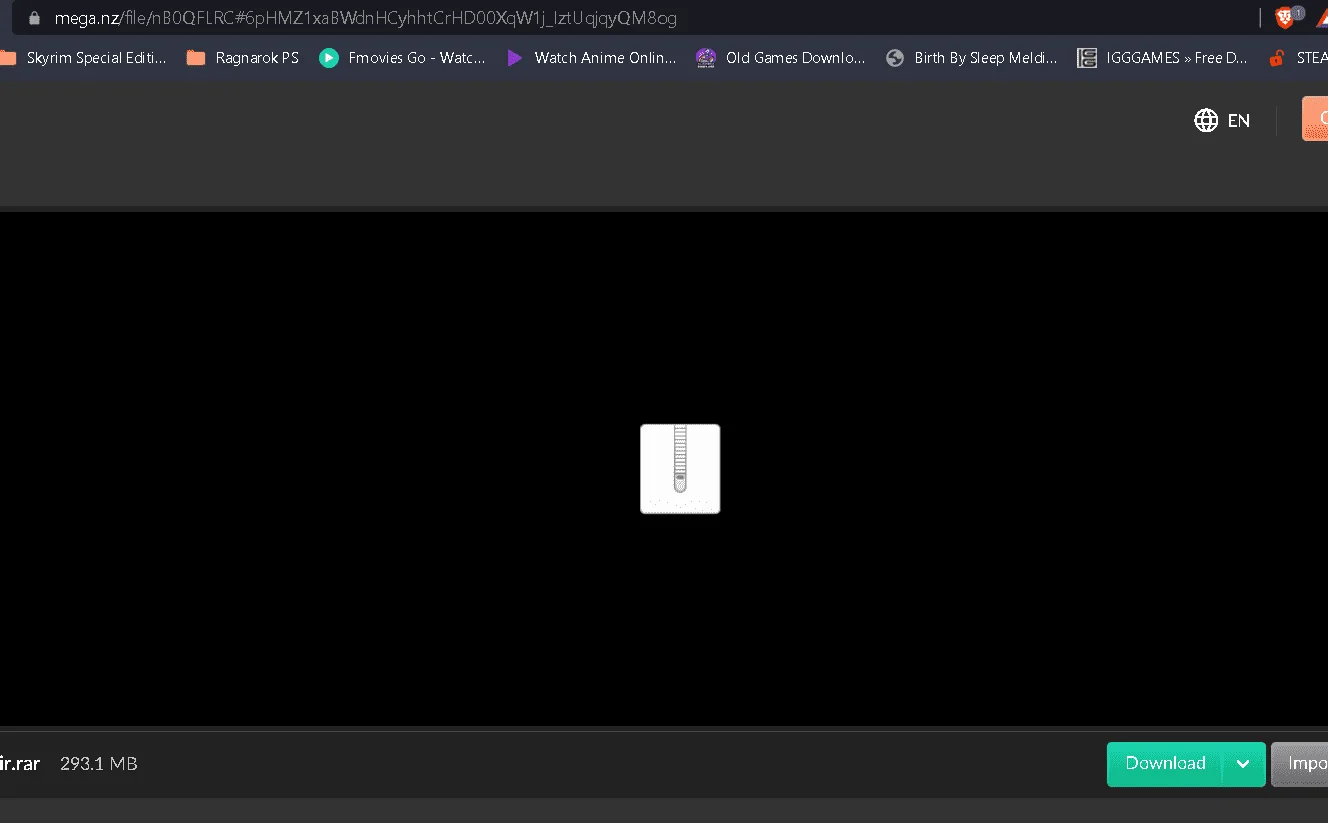
Task: Open the IGGGAMES Free Download bookmark
Action: 1162,58
